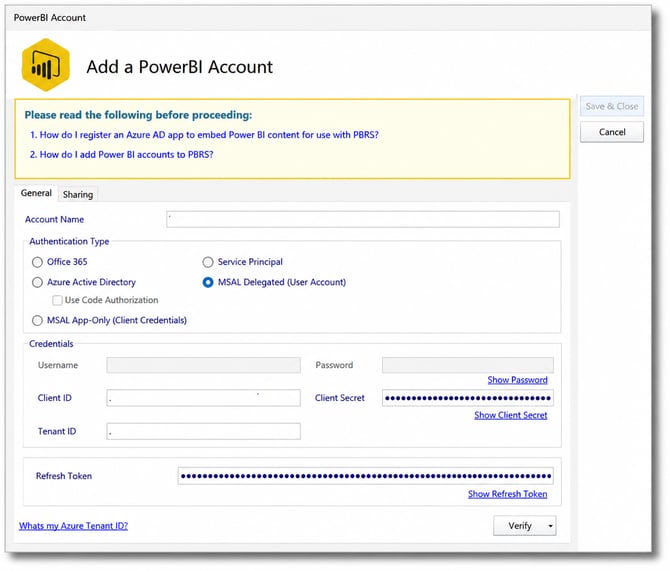Focus the Client ID input field
Screen dimensions: 670x571
click(x=203, y=398)
